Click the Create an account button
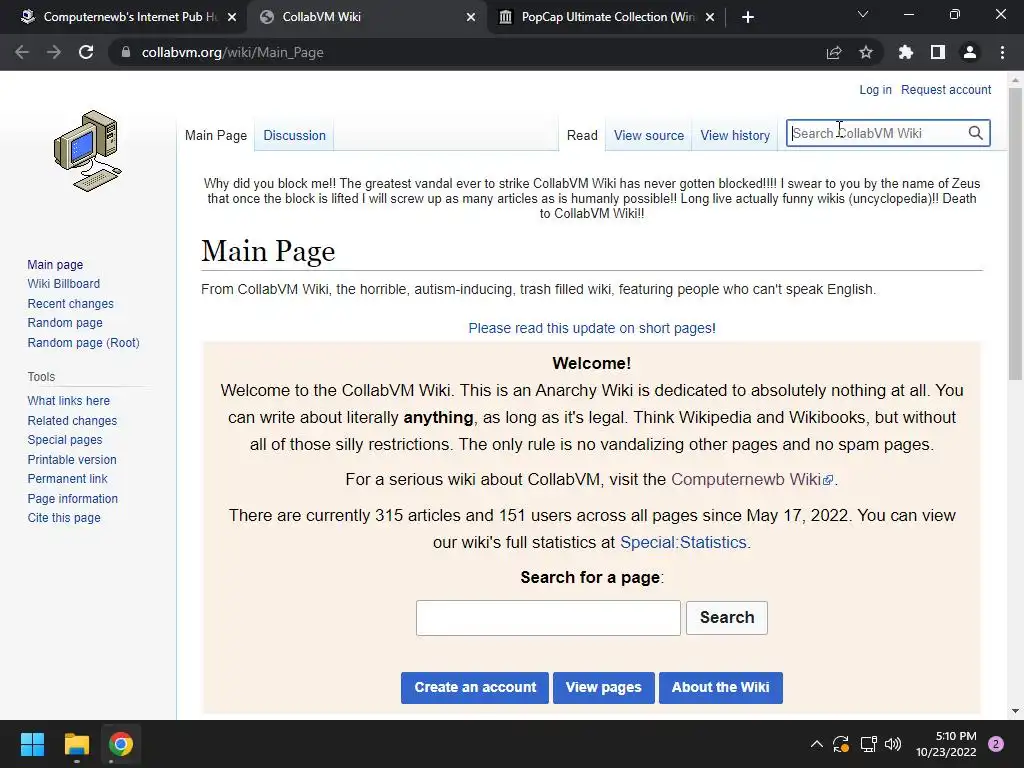Viewport: 1024px width, 768px height. coord(475,687)
